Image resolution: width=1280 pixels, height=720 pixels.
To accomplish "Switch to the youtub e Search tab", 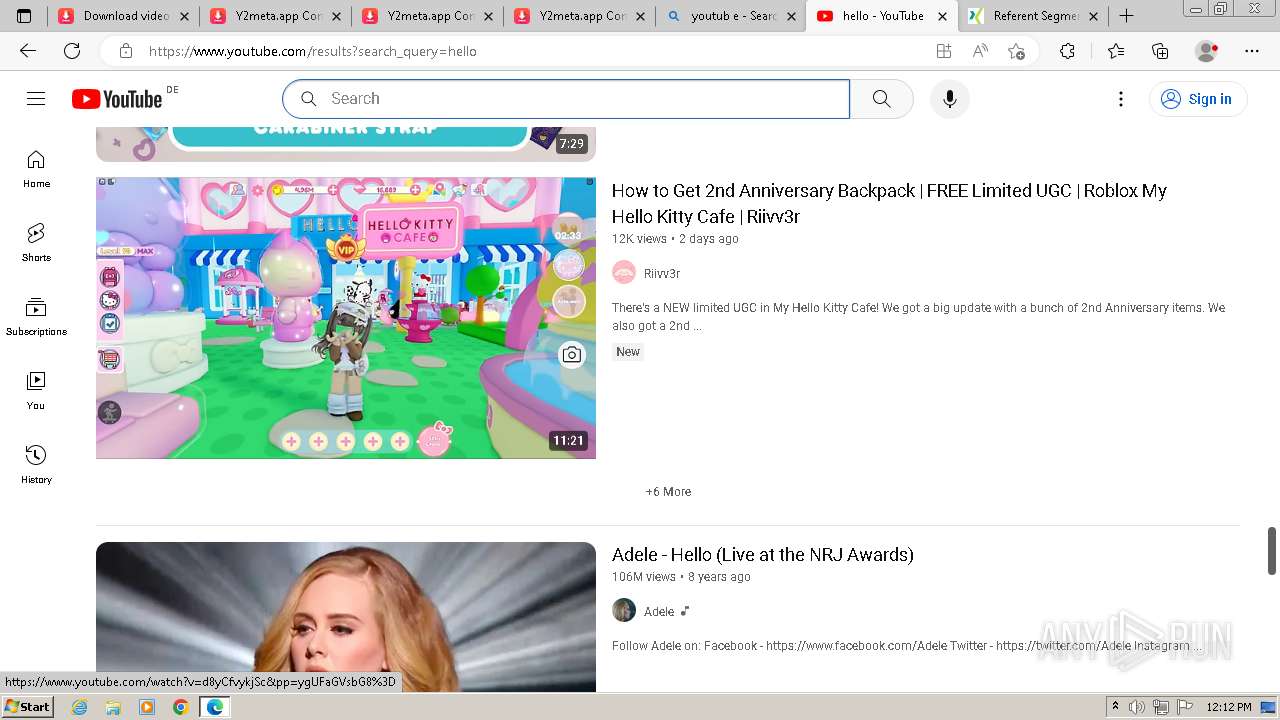I will [x=731, y=16].
